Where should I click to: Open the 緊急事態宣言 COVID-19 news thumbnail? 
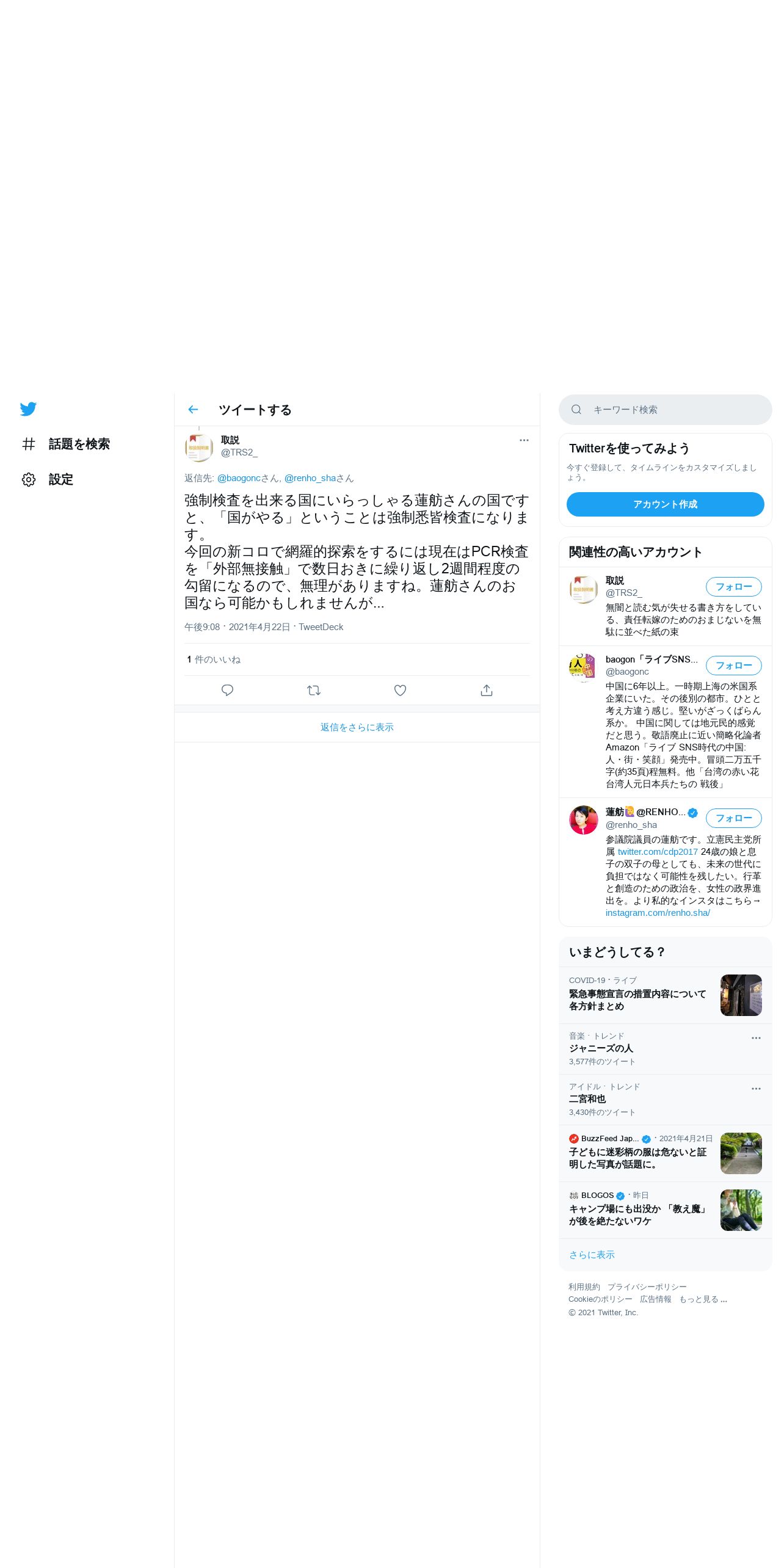(741, 995)
